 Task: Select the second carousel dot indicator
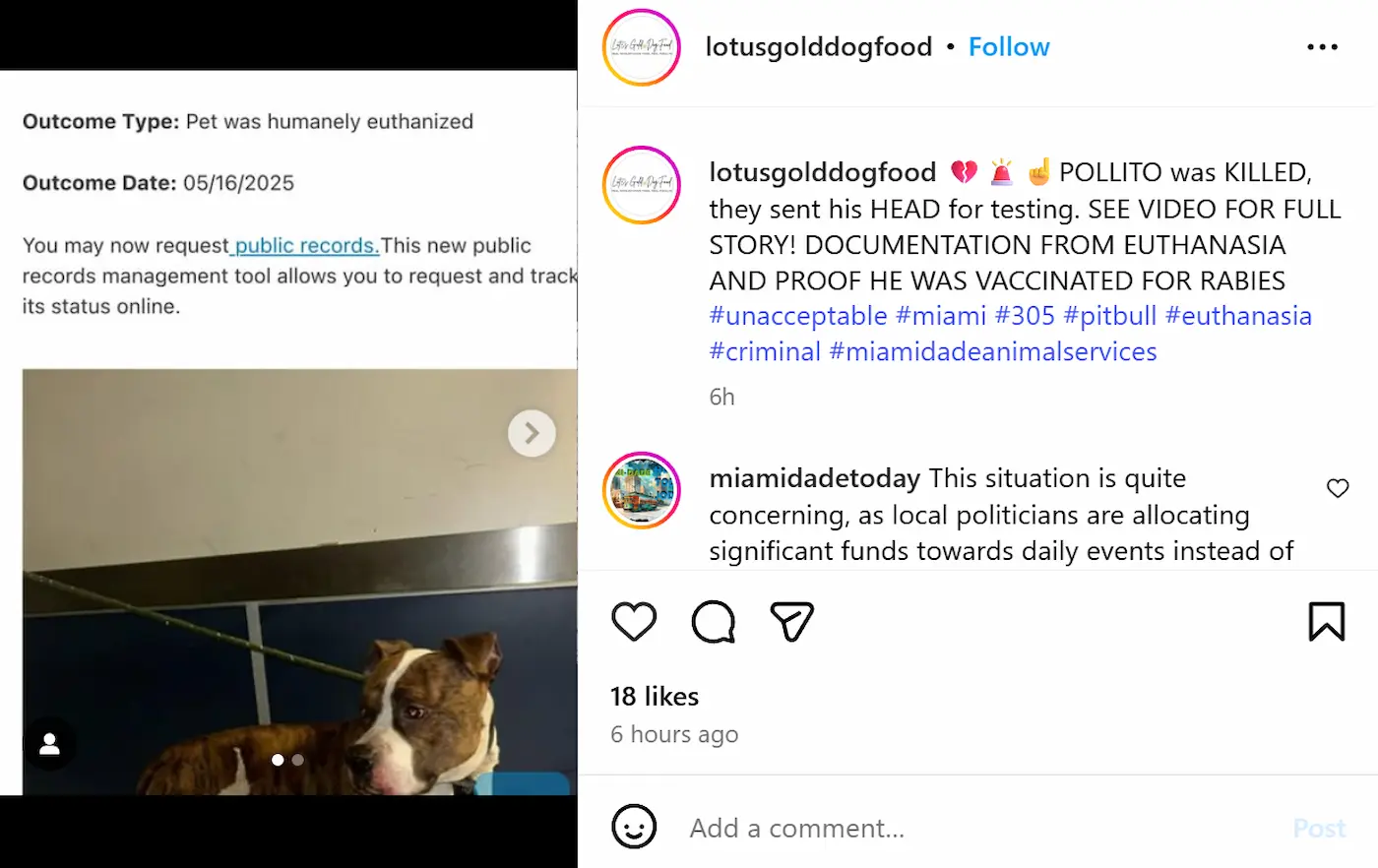[298, 760]
